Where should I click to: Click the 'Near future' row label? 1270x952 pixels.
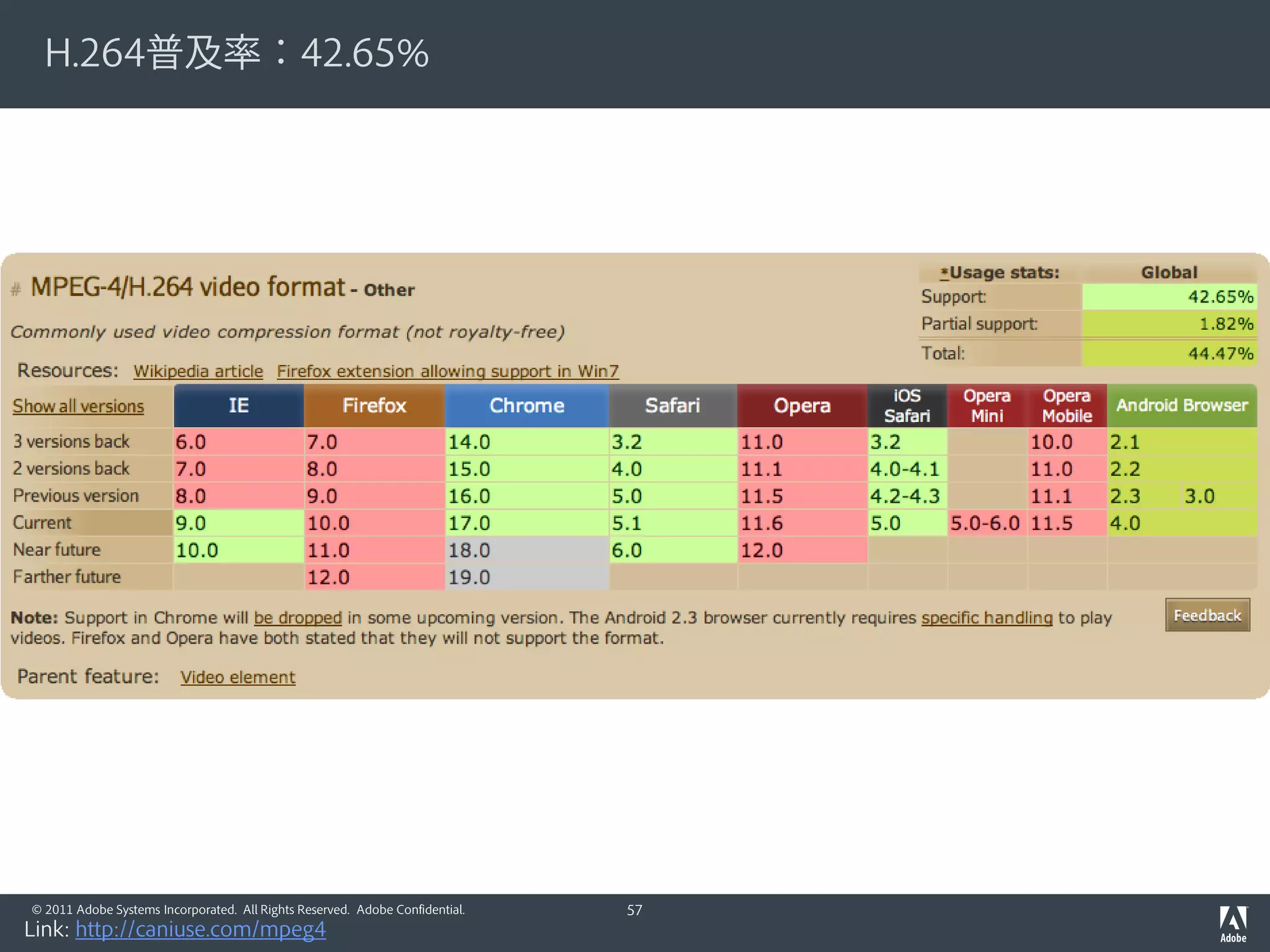(56, 550)
